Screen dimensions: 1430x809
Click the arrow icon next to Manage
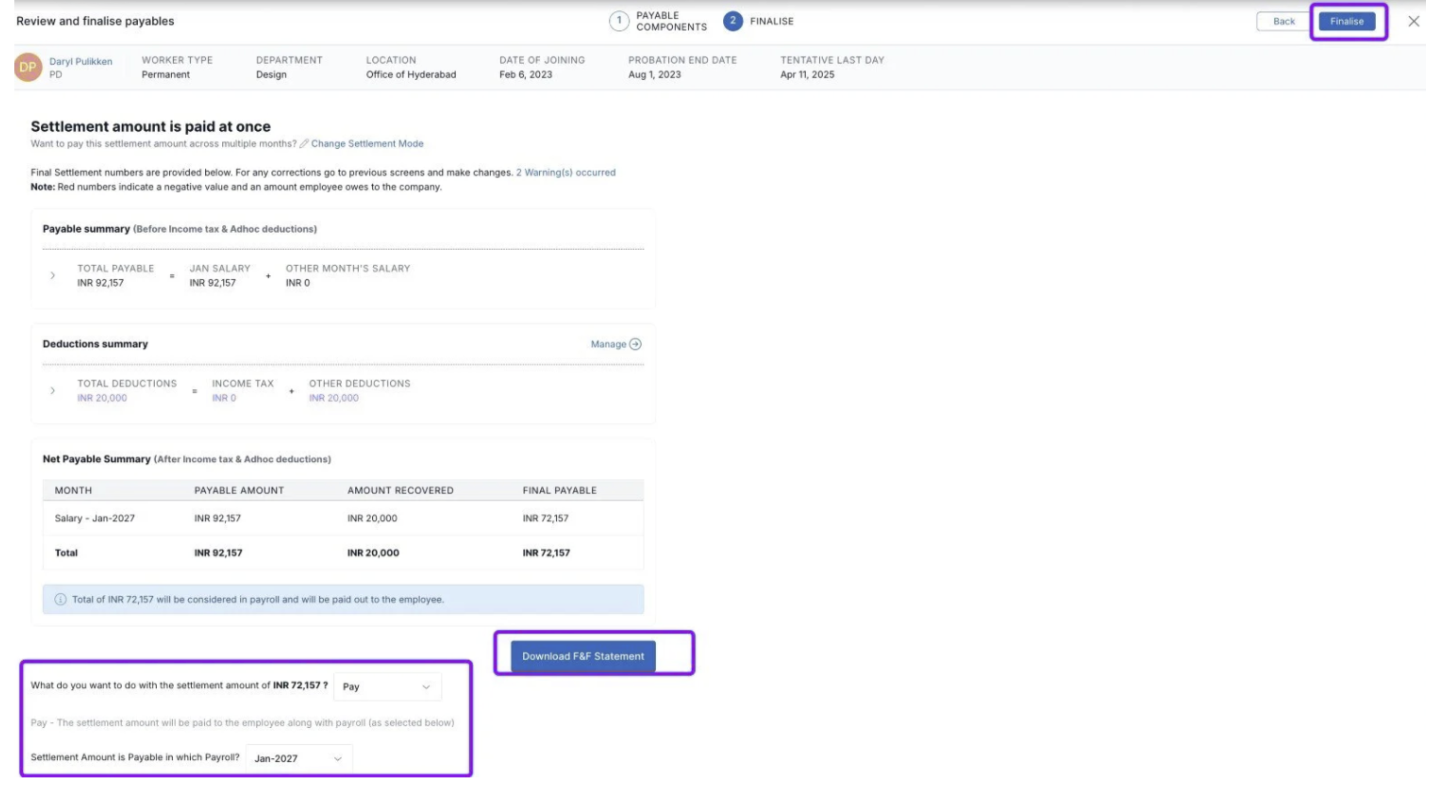636,344
